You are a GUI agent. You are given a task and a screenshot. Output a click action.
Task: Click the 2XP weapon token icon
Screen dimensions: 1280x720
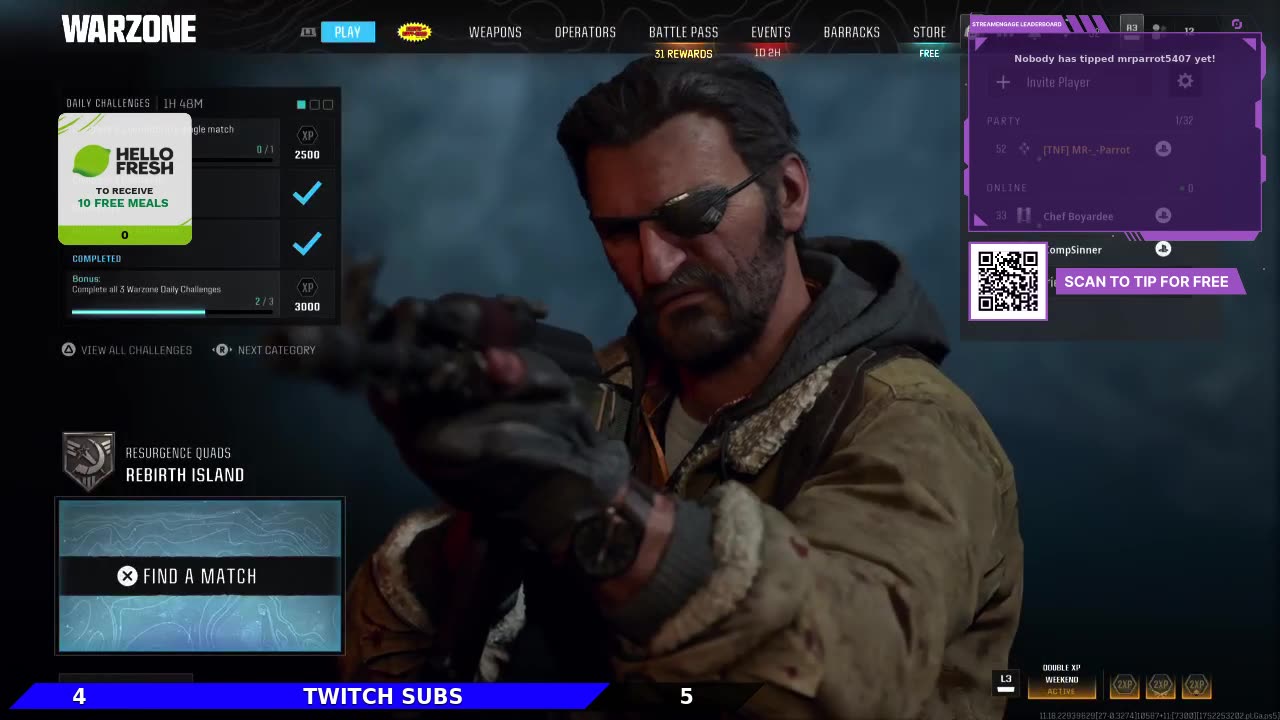tap(1160, 685)
